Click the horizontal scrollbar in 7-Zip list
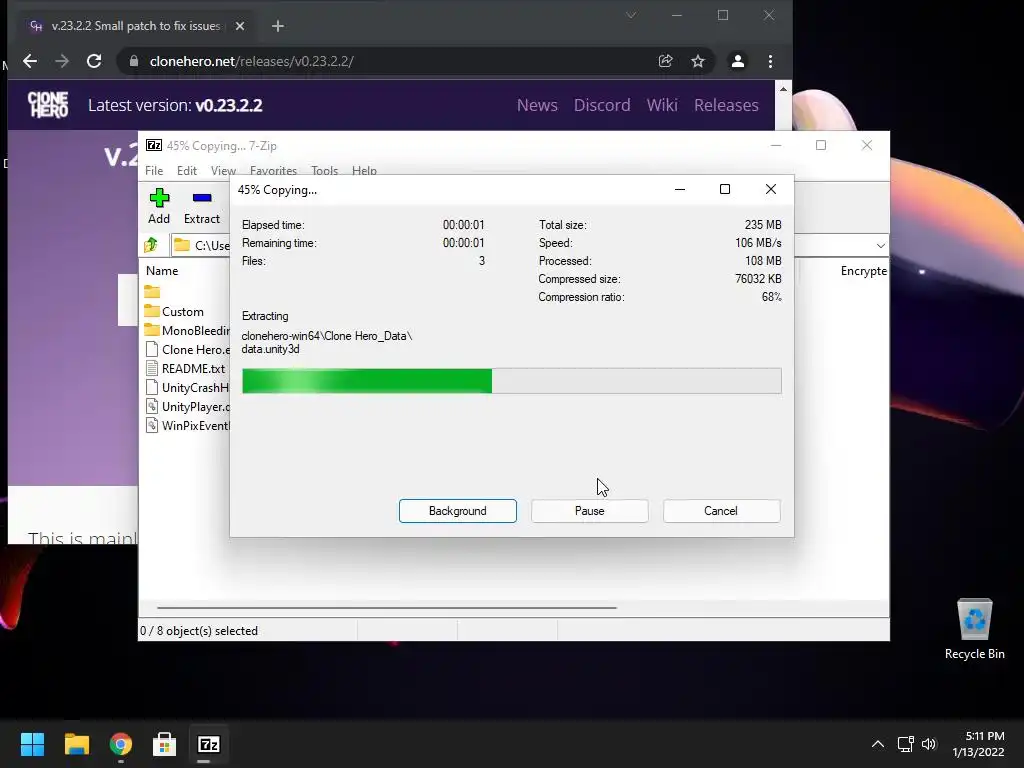 387,607
